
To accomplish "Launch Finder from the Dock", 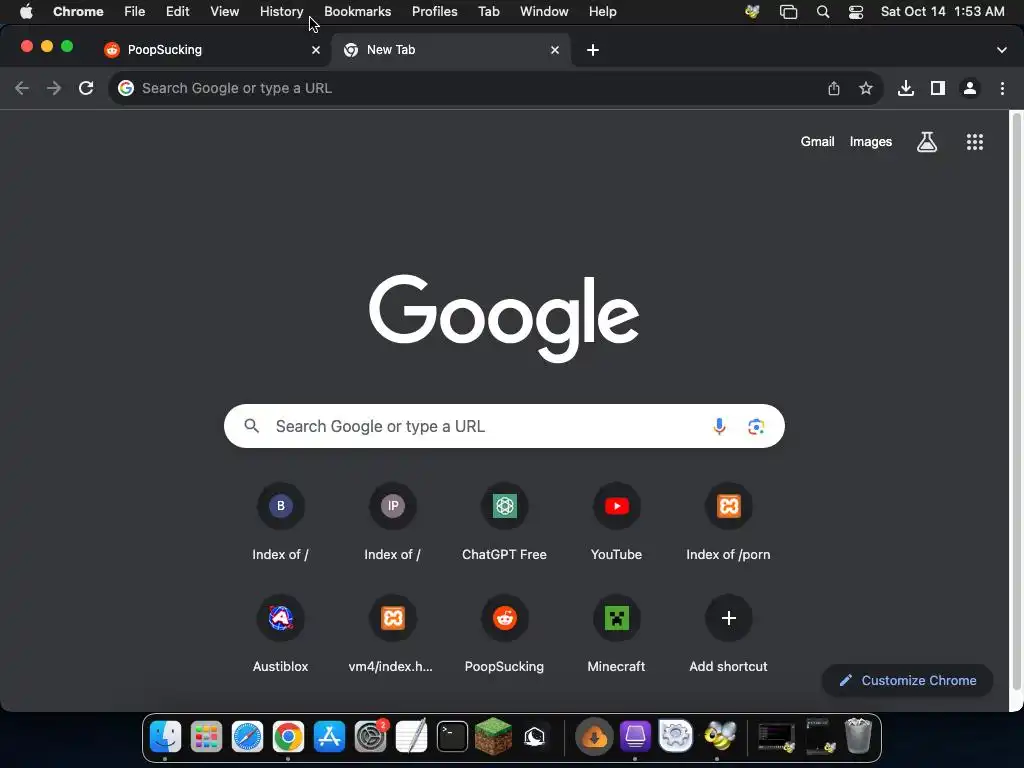I will coord(165,737).
